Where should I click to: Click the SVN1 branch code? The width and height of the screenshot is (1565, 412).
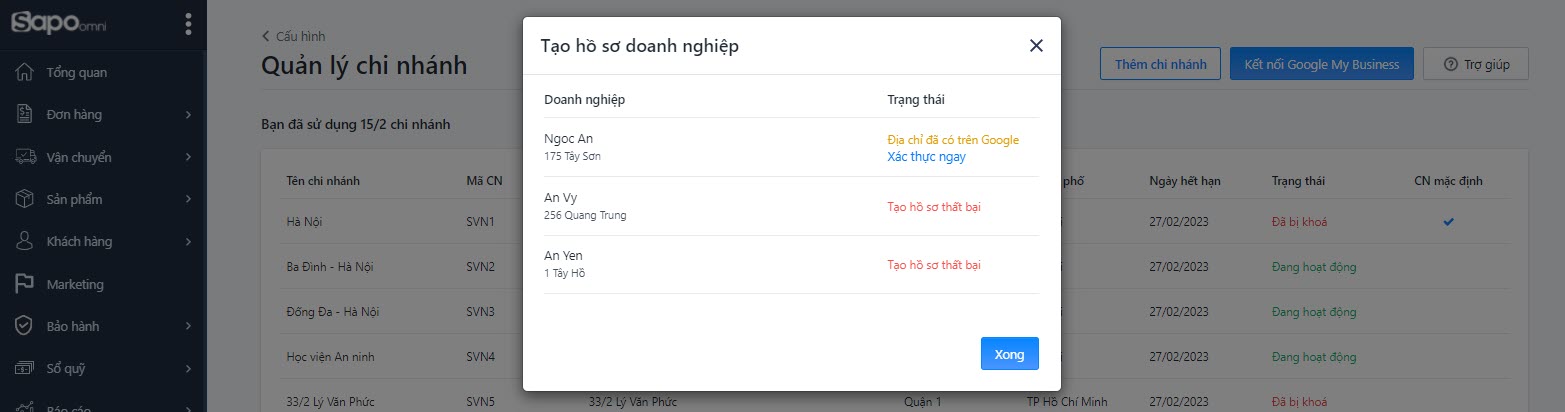click(481, 221)
